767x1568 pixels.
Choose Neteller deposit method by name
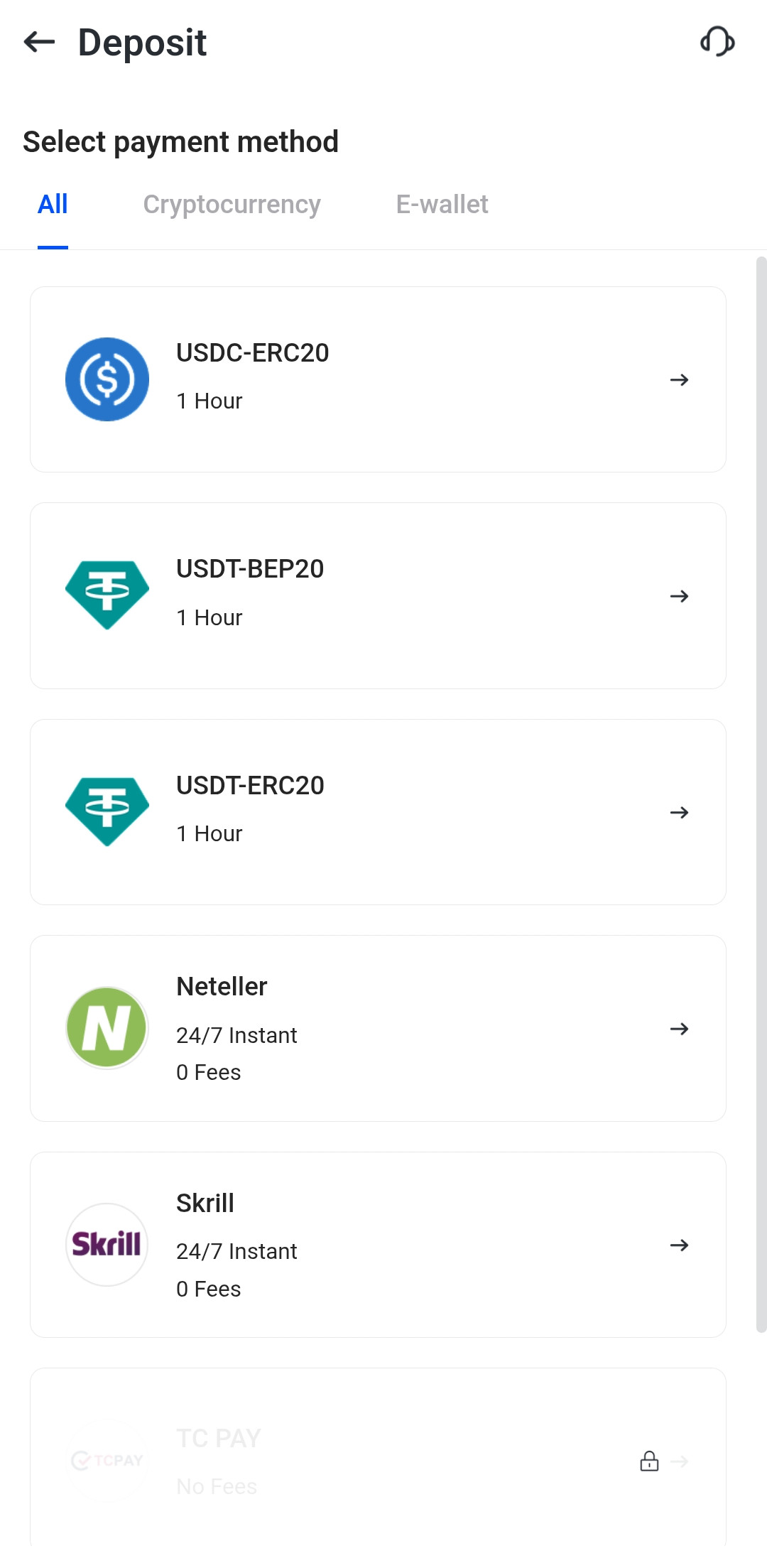222,987
